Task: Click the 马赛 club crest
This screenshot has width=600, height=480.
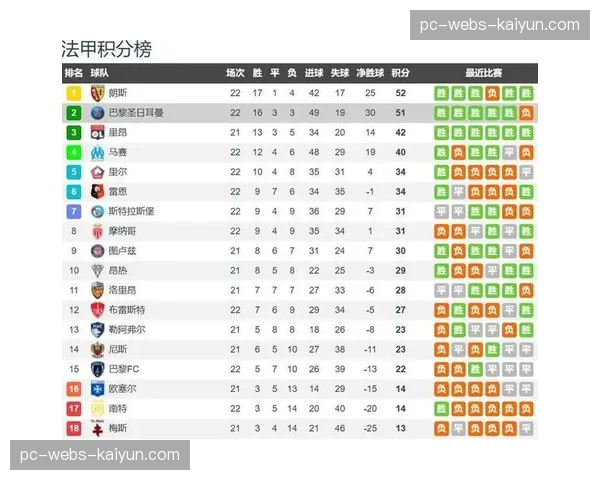Action: (97, 152)
